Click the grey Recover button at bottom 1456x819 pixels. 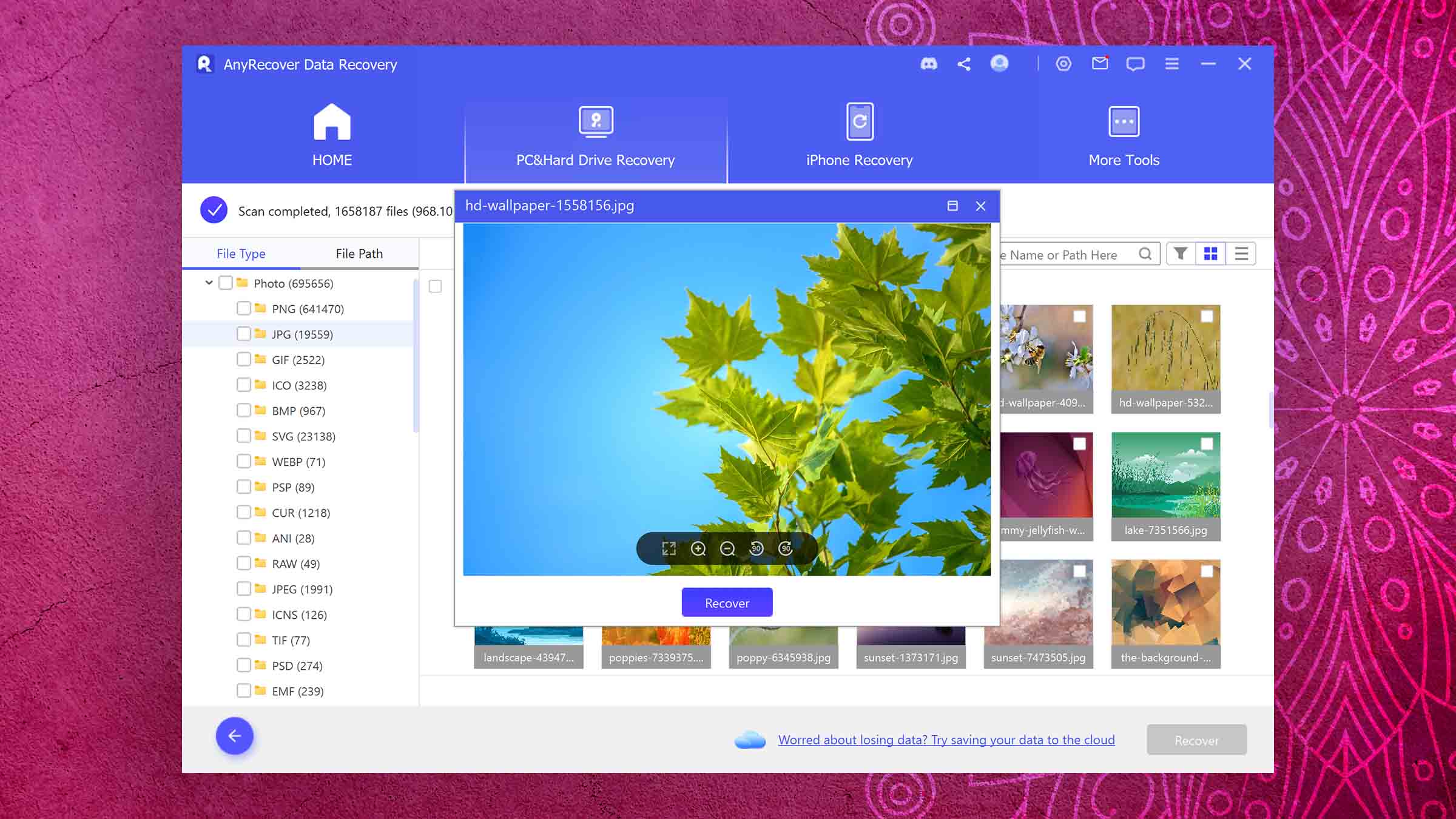pos(1196,740)
